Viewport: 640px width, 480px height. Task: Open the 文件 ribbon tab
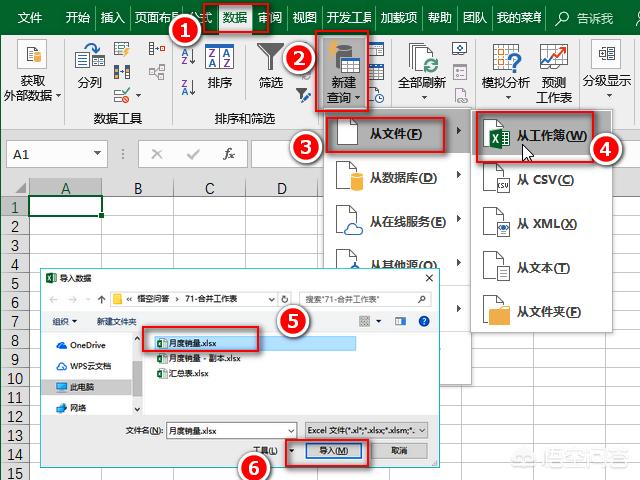point(30,18)
